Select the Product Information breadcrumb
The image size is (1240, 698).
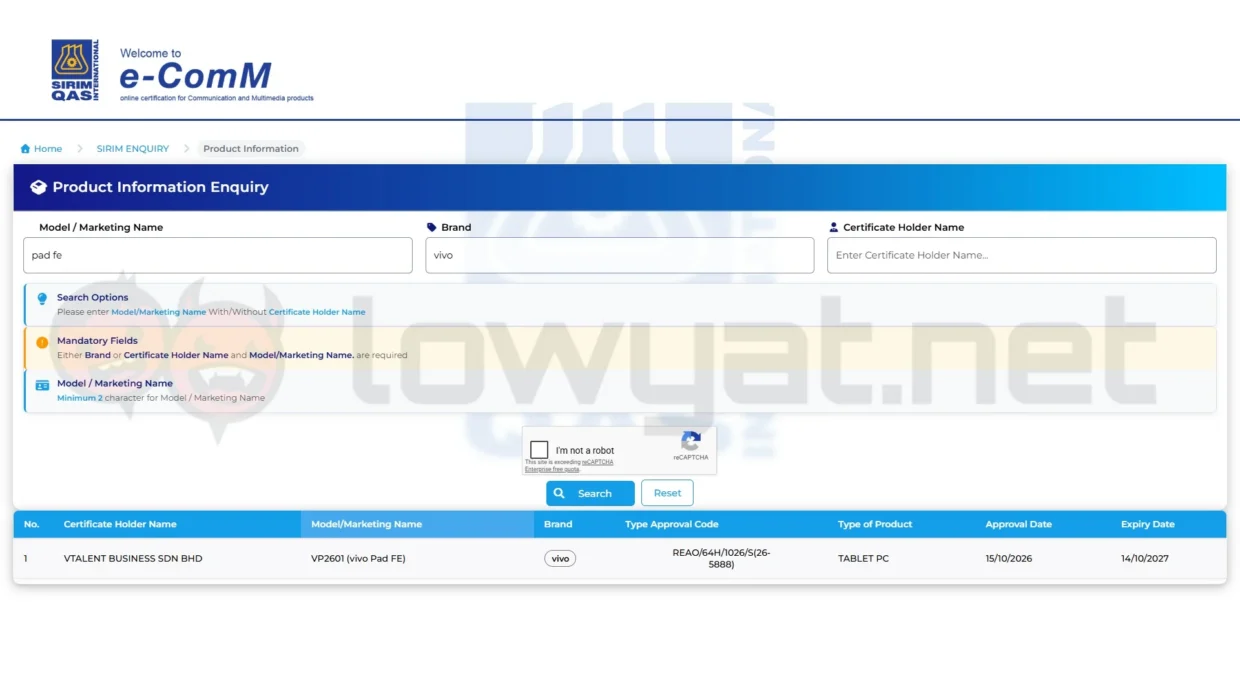(251, 149)
